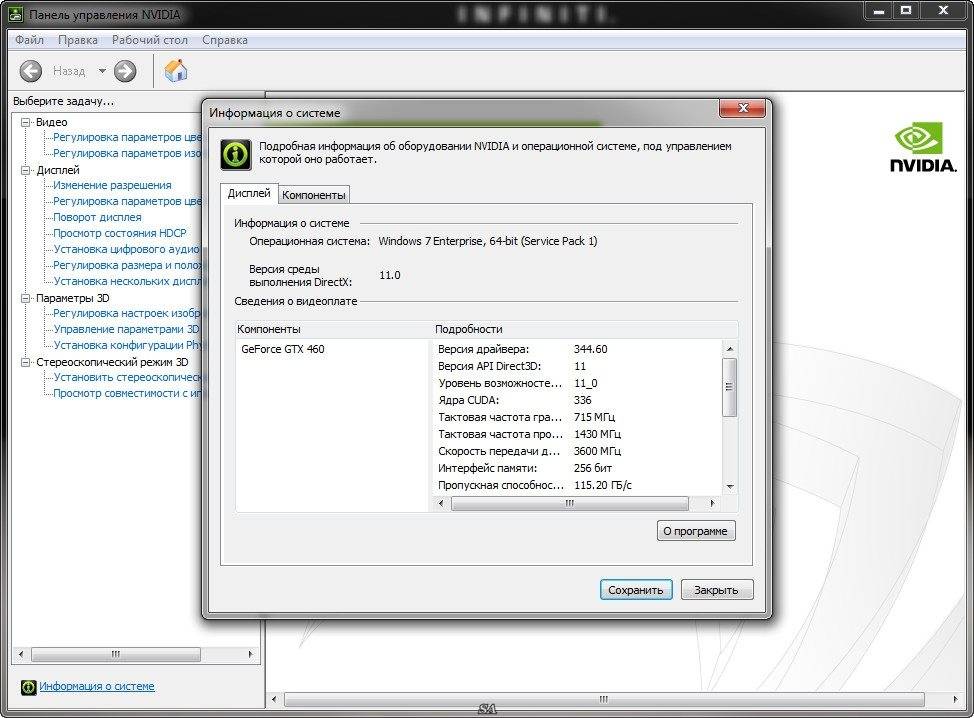The height and width of the screenshot is (718, 974).
Task: Select Регулировка размера и положения item
Action: [x=128, y=265]
